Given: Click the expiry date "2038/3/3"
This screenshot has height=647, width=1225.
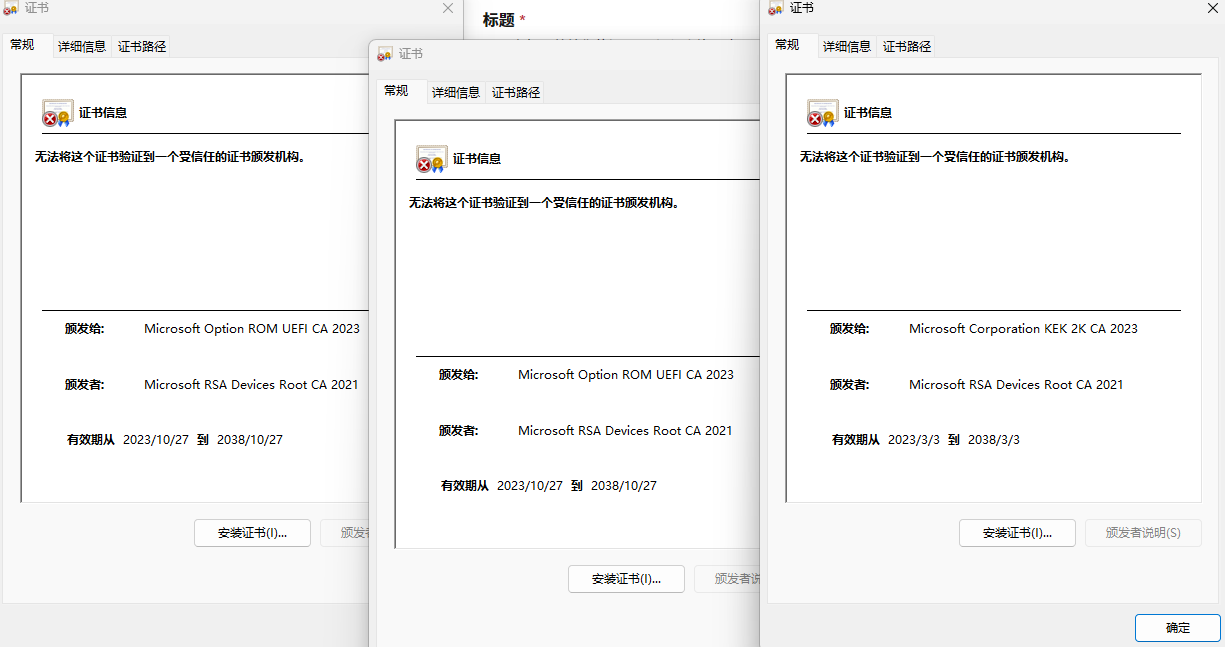Looking at the screenshot, I should pyautogui.click(x=994, y=440).
